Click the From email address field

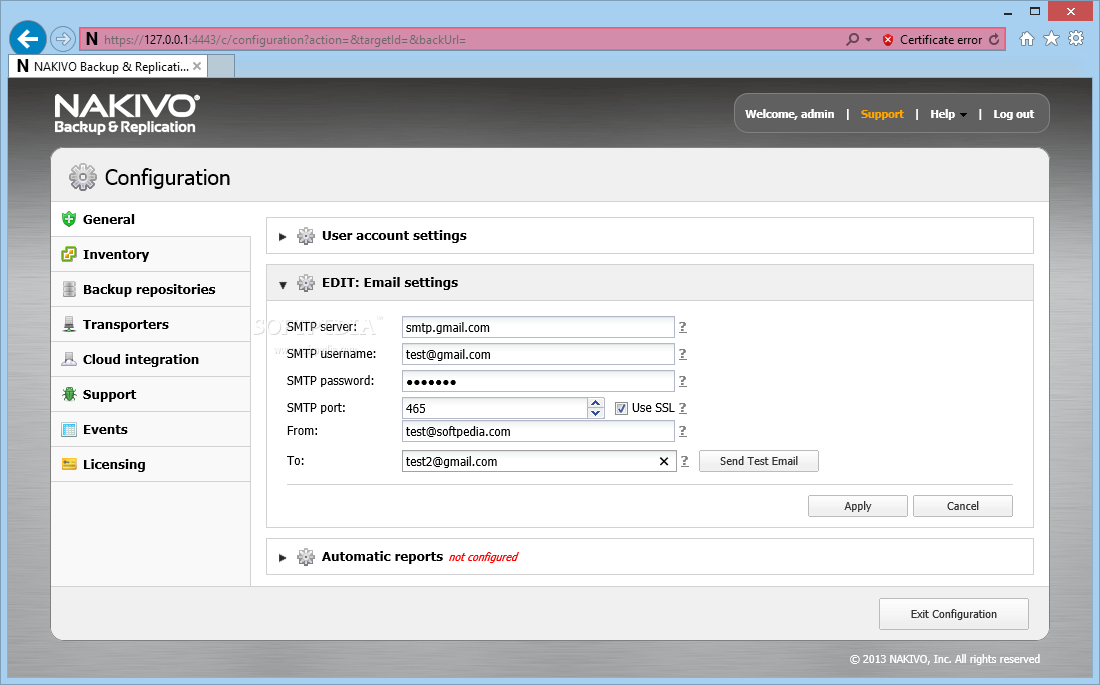pyautogui.click(x=538, y=431)
